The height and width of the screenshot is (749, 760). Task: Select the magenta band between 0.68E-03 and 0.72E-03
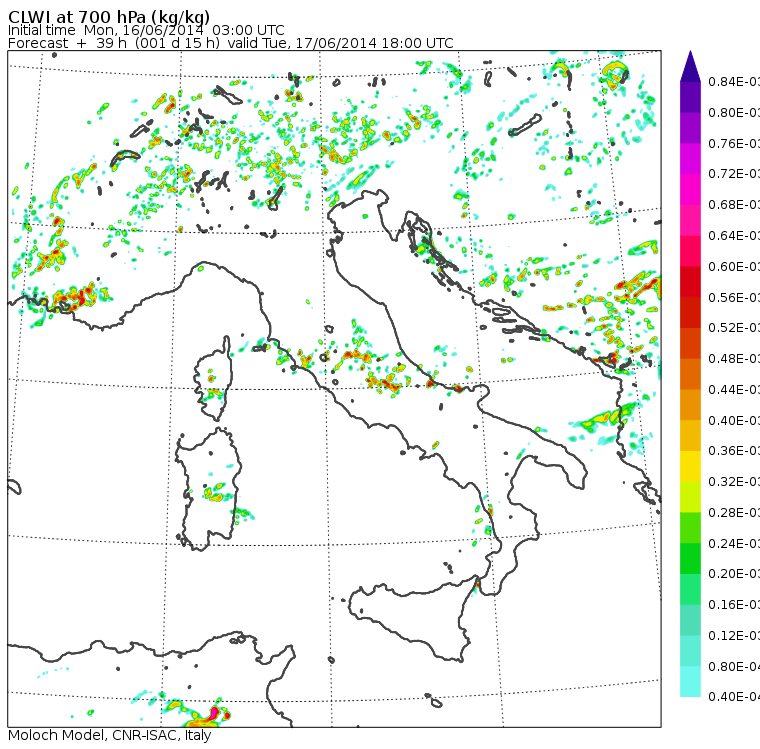click(x=690, y=189)
